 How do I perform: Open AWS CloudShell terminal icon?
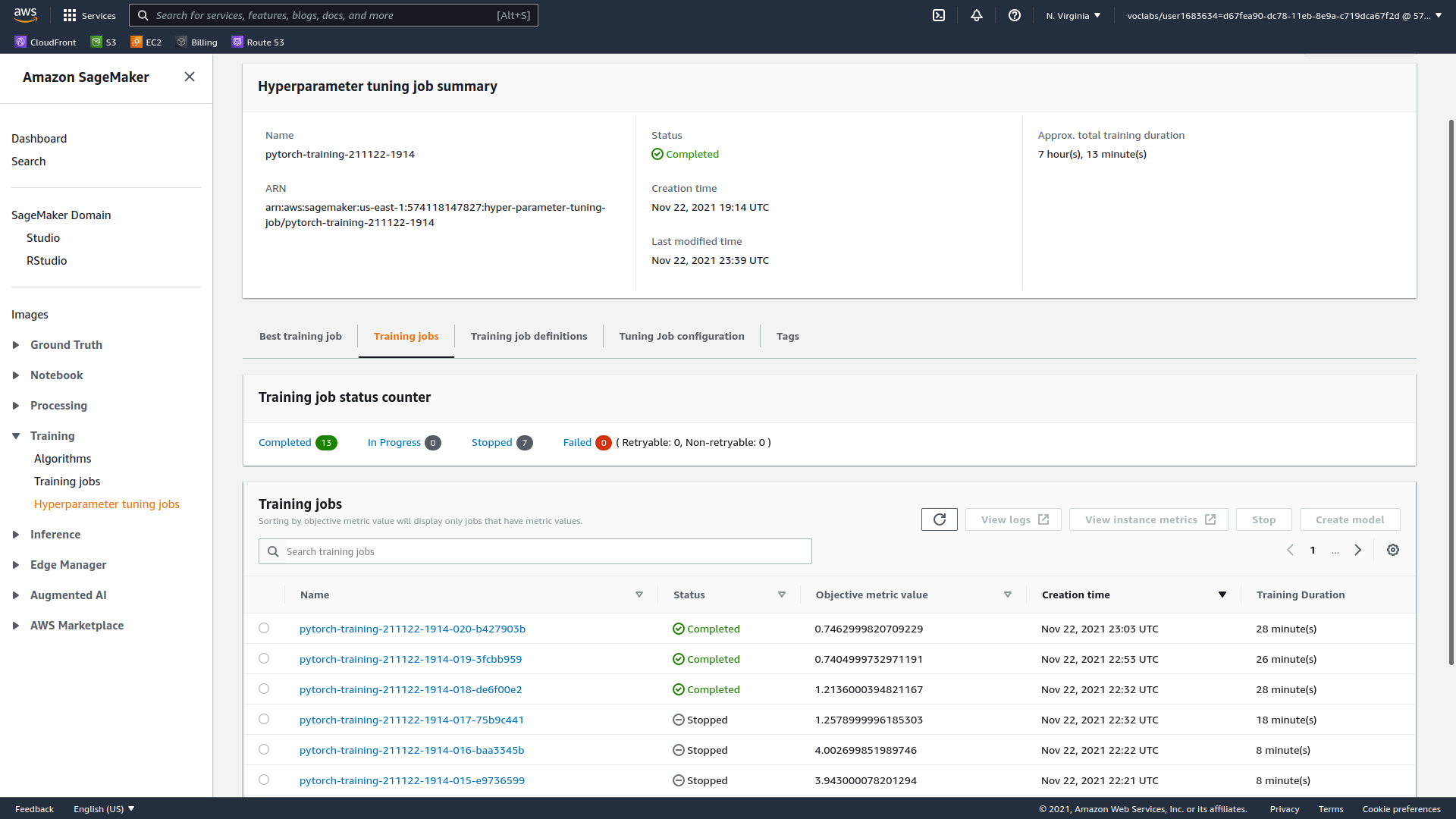[939, 15]
